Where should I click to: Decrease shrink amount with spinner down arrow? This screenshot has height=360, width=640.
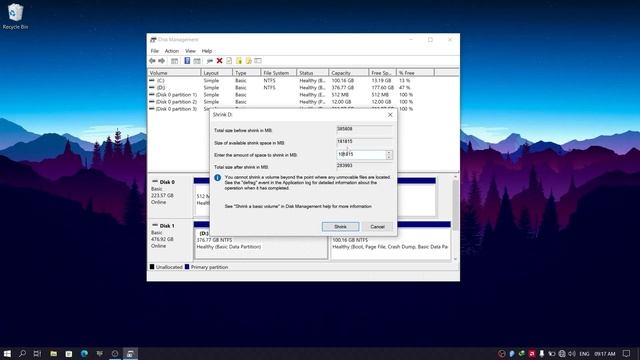point(389,157)
